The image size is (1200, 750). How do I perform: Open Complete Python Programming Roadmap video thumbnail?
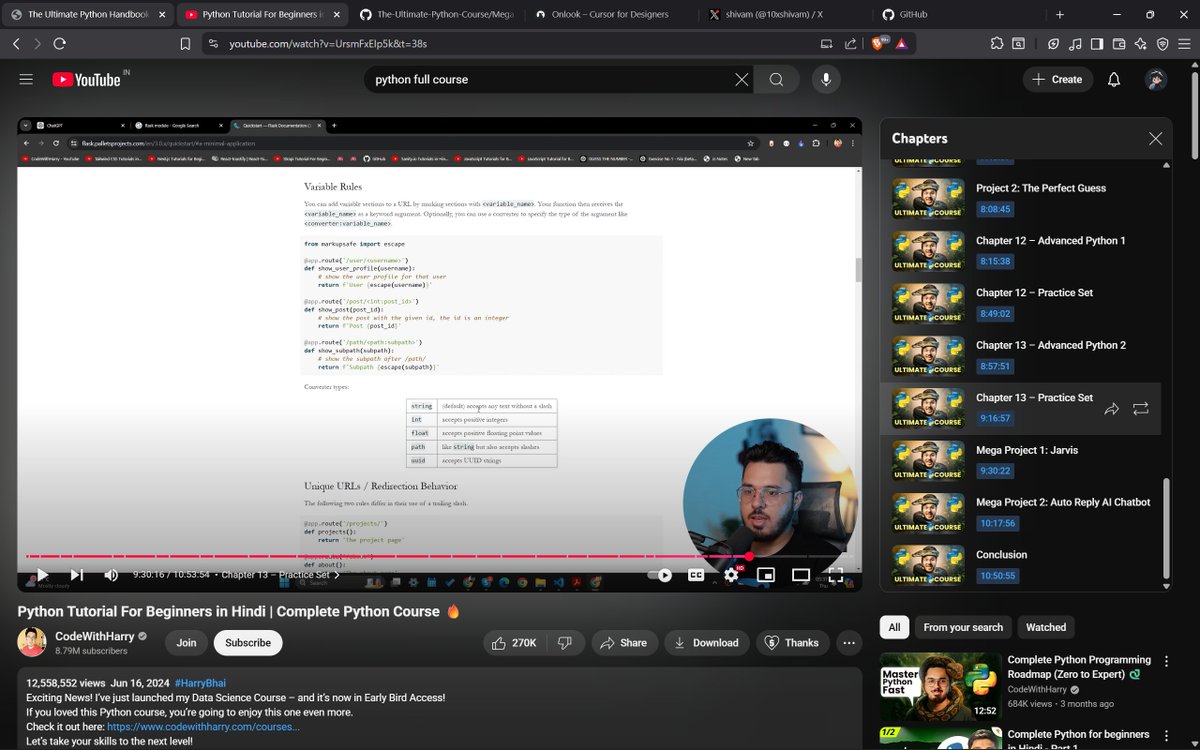click(x=940, y=687)
